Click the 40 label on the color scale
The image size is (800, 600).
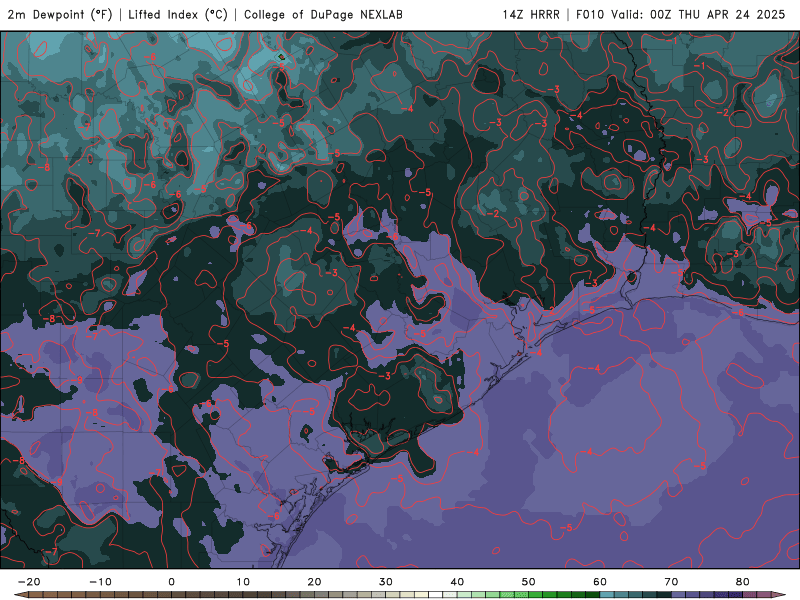(x=457, y=582)
